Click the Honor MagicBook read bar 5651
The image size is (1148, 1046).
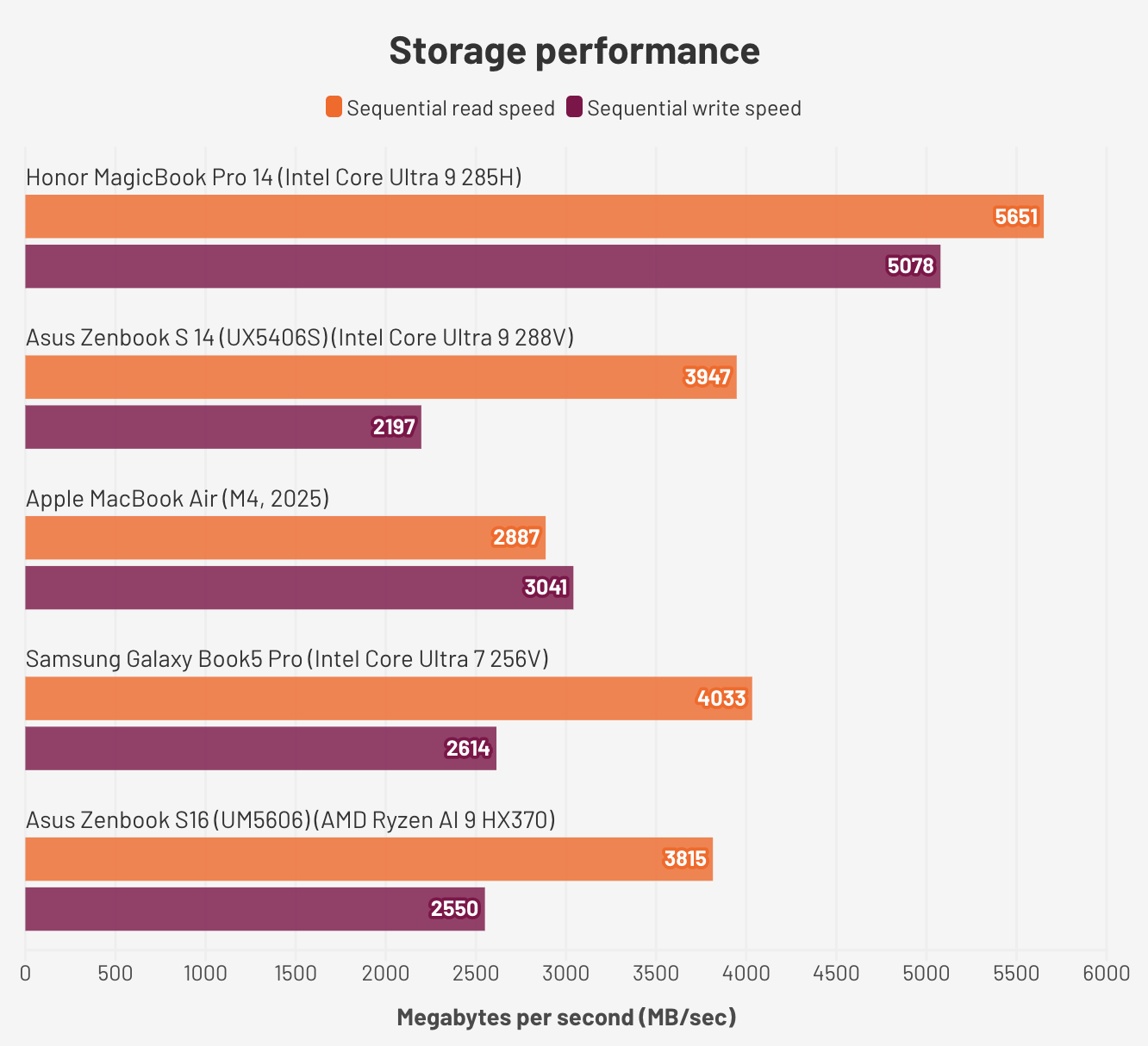coord(534,216)
